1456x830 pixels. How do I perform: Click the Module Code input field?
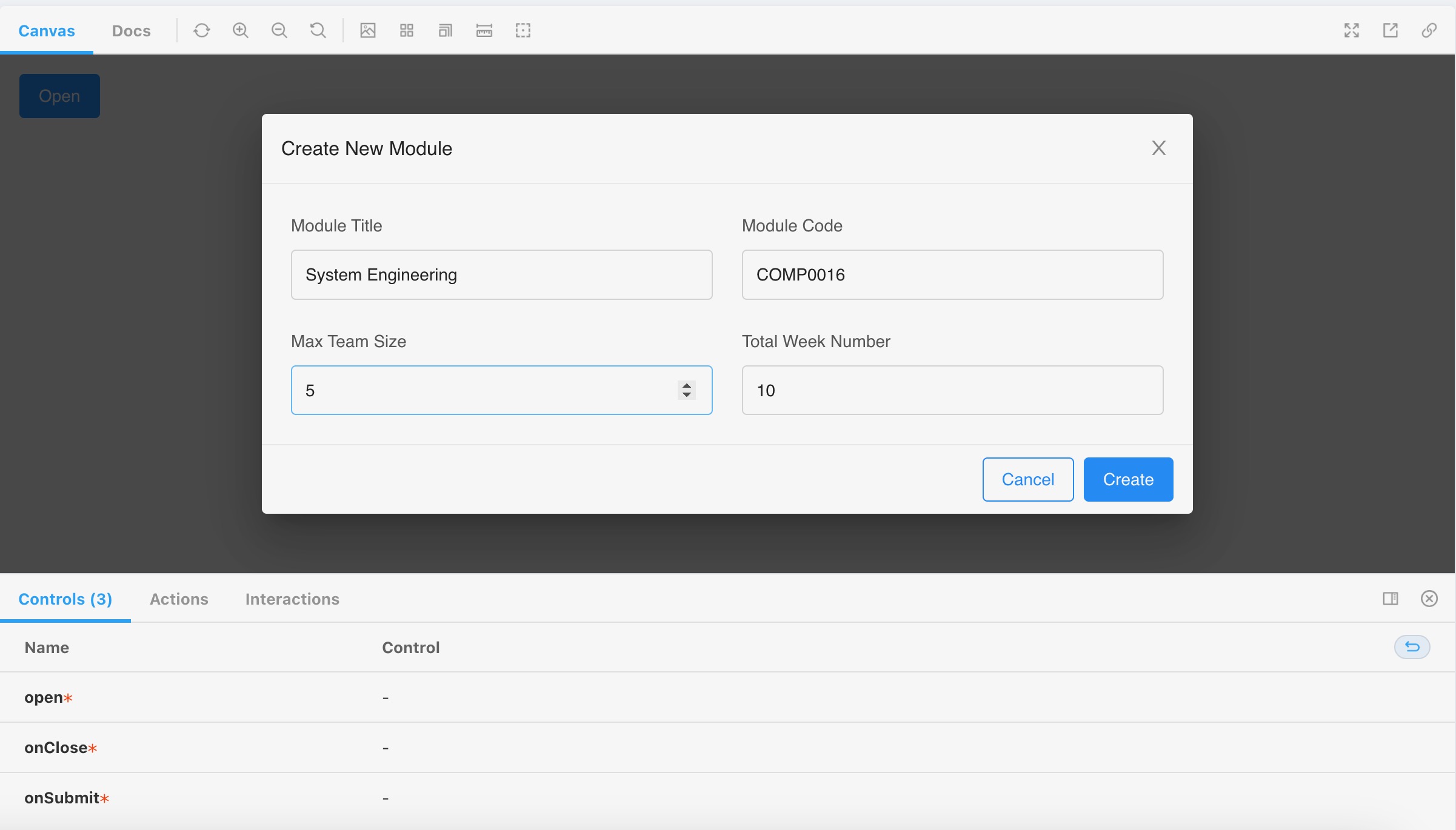pyautogui.click(x=952, y=274)
